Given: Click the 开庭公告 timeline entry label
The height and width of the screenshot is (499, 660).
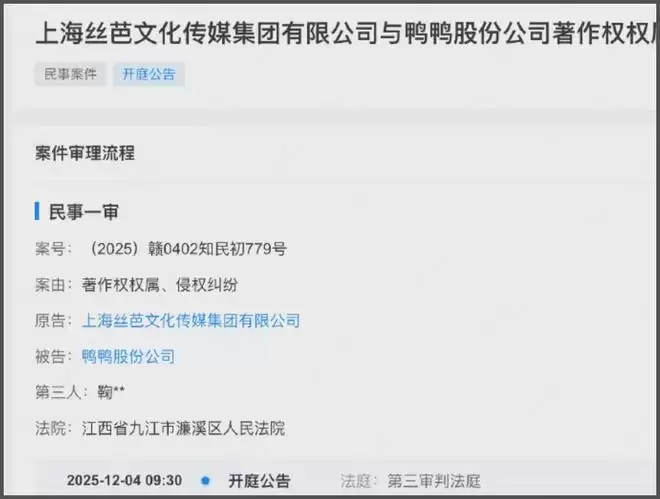Looking at the screenshot, I should click(x=259, y=481).
